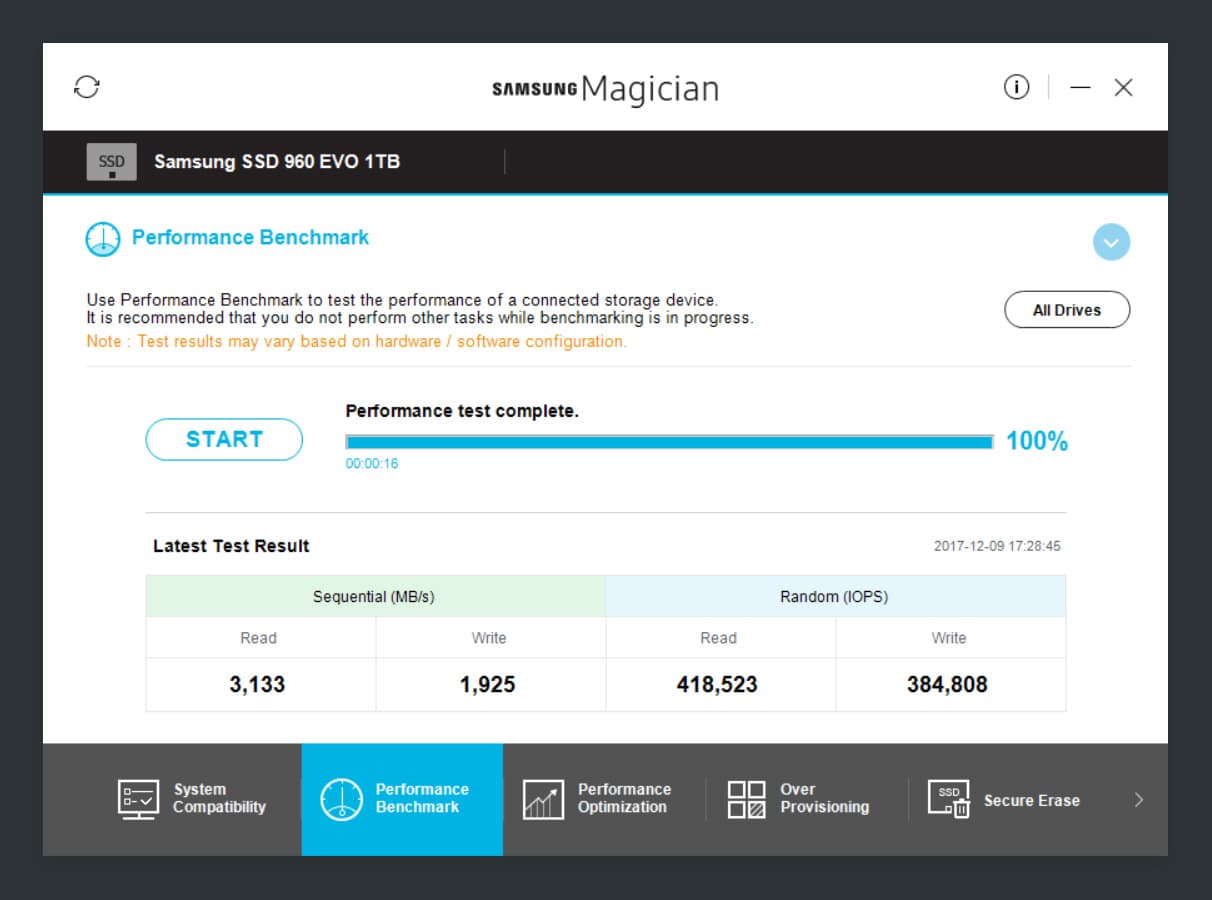This screenshot has width=1212, height=900.
Task: Click the benchmark progress bar
Action: (669, 441)
